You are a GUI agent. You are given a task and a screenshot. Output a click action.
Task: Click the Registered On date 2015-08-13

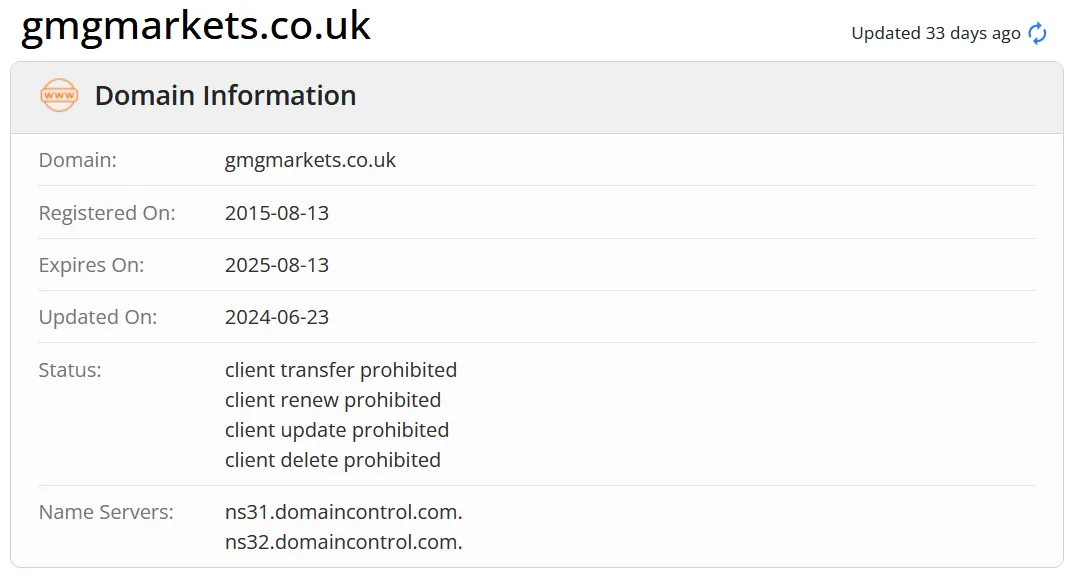pyautogui.click(x=277, y=213)
